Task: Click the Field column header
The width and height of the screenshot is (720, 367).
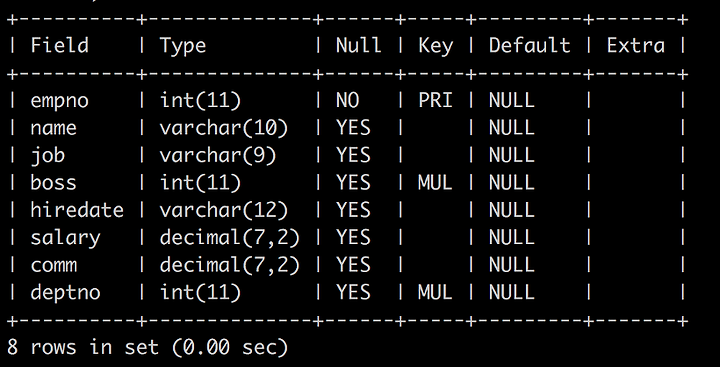Action: click(59, 45)
